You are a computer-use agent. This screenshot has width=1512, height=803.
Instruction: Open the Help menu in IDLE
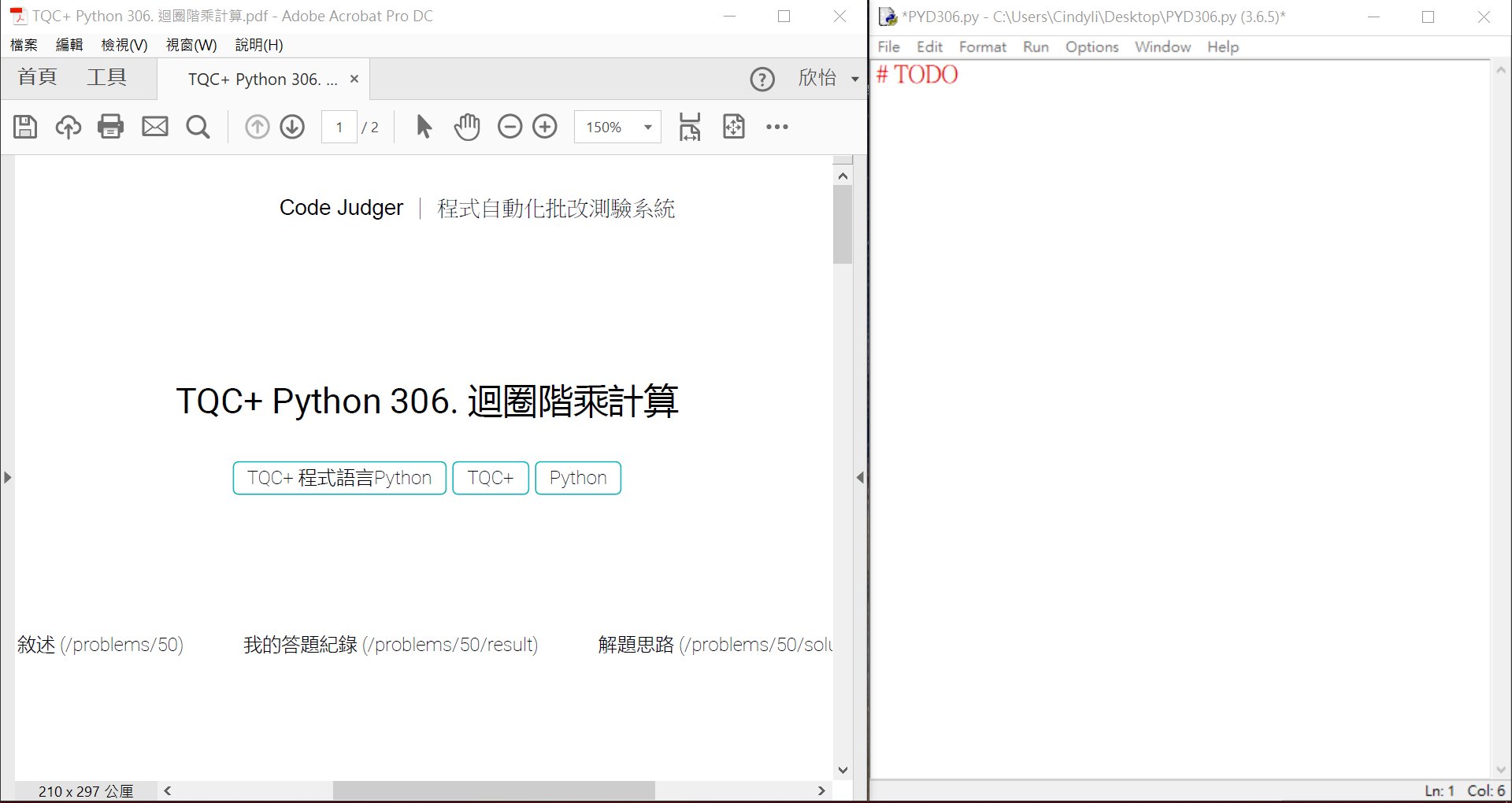[1223, 46]
